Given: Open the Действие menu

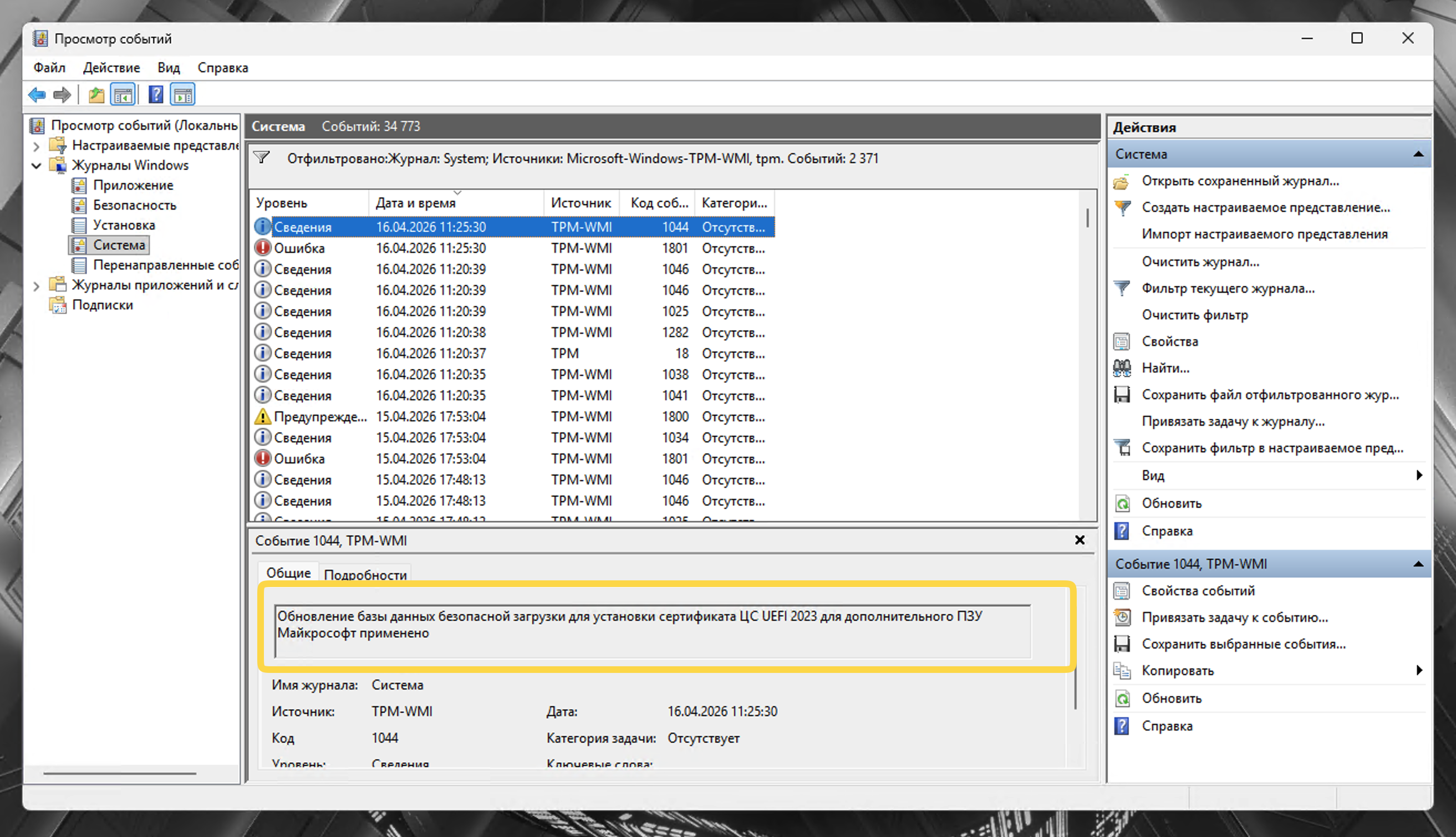Looking at the screenshot, I should [x=111, y=68].
